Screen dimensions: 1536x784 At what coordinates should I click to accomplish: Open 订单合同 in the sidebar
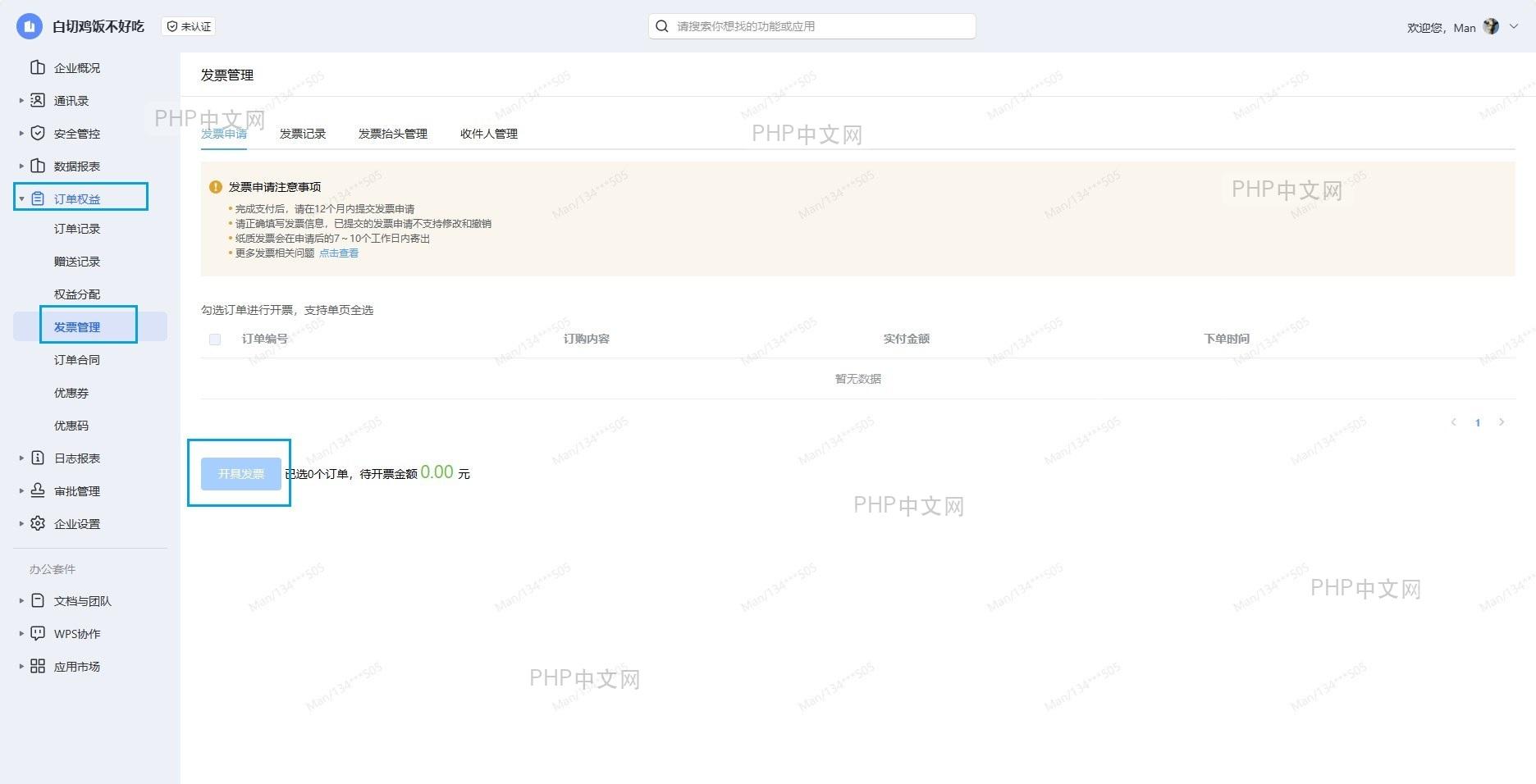tap(77, 360)
